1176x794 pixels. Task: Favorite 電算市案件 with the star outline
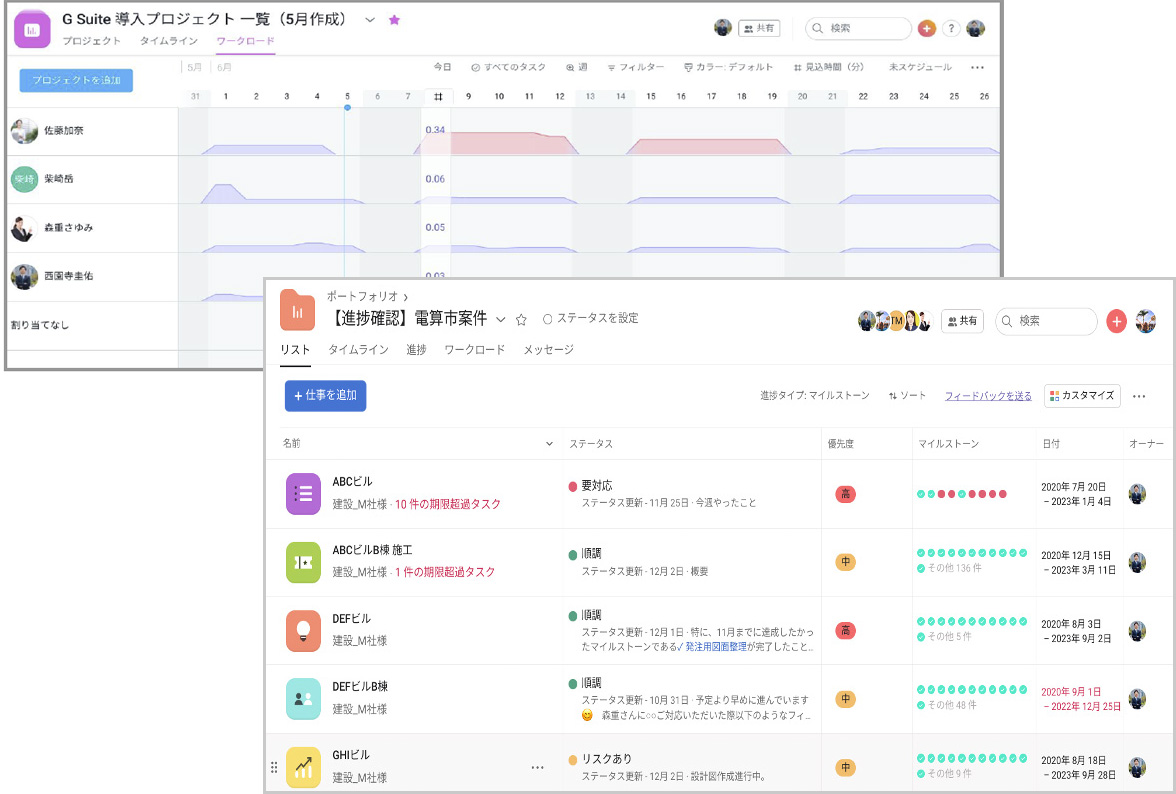521,319
